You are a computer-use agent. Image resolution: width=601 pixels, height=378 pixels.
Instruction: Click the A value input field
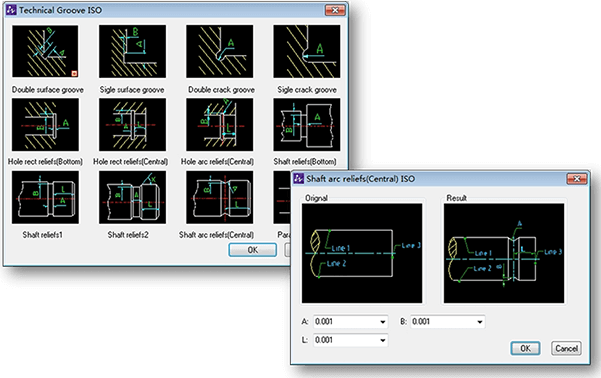350,322
